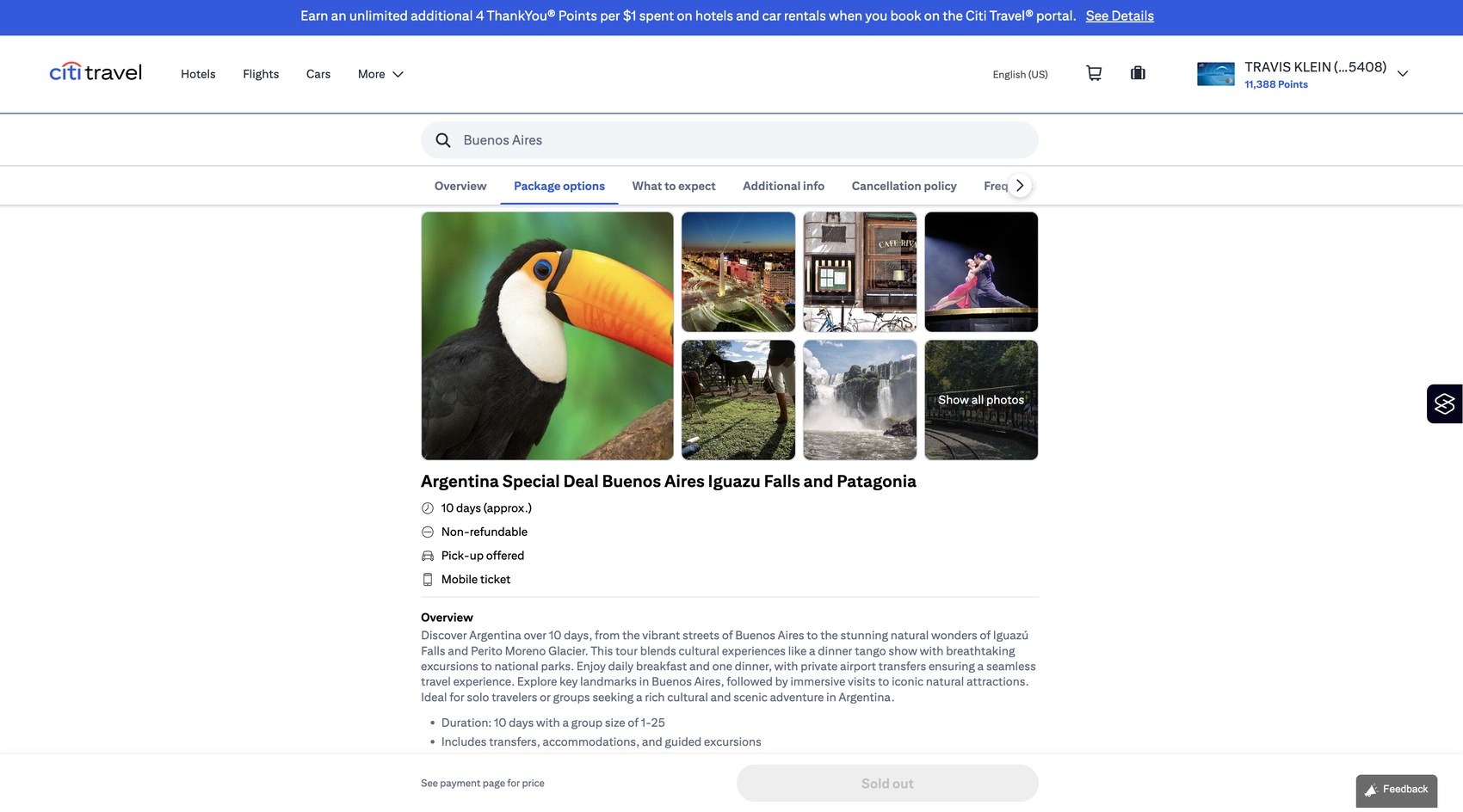Click the Sold out button
Screen dimensions: 1463x812
click(x=887, y=784)
